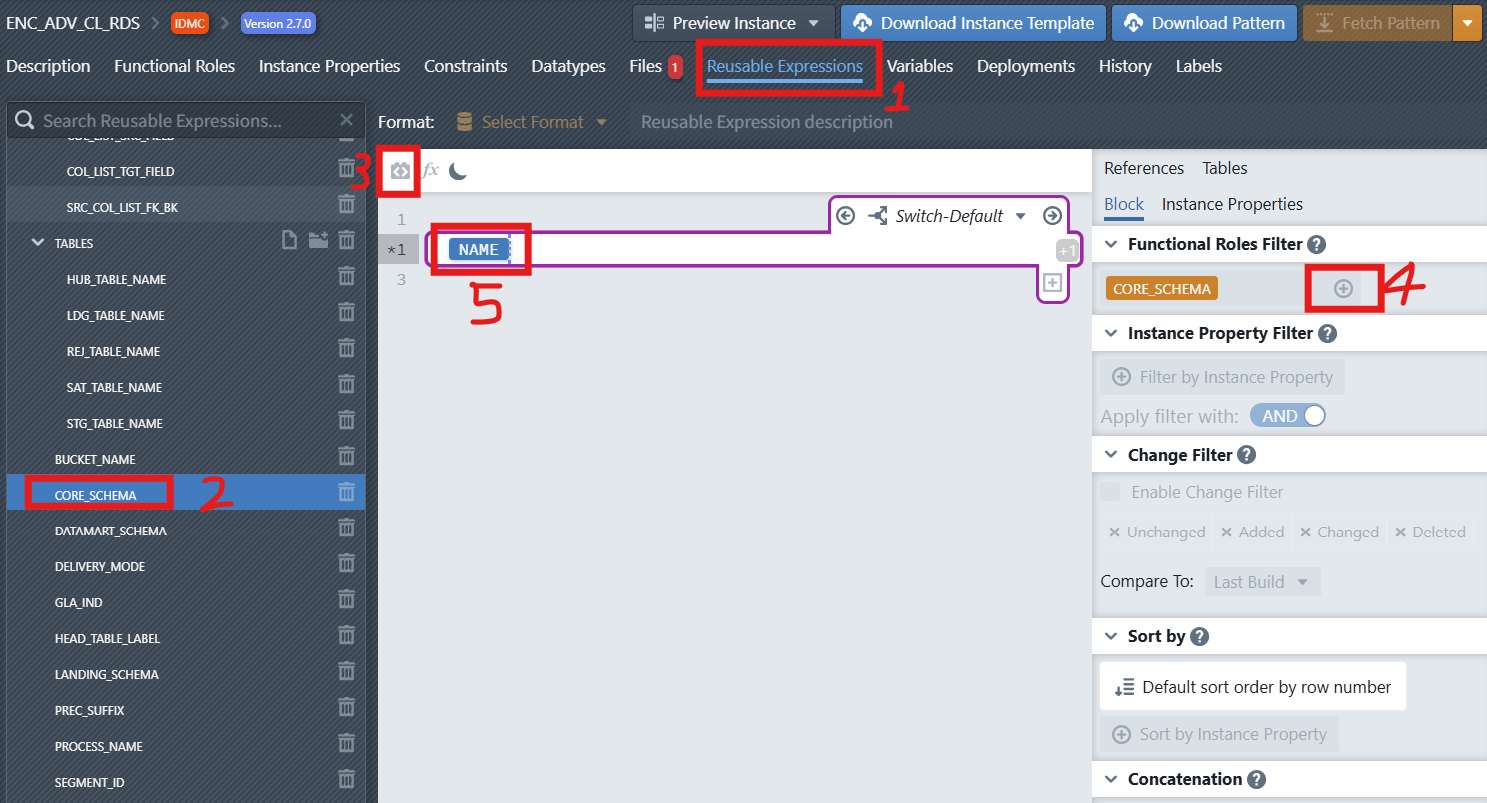Click Default sort order by row number
Viewport: 1487px width, 803px height.
1253,687
